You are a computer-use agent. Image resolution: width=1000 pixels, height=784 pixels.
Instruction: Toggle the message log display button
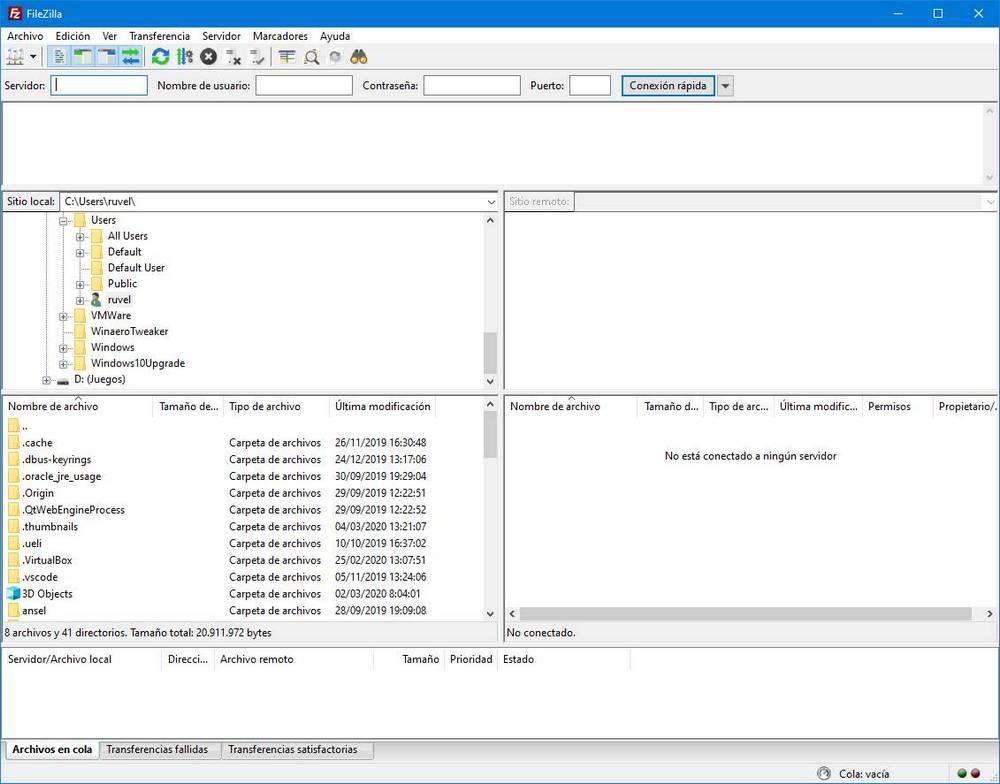pos(59,57)
